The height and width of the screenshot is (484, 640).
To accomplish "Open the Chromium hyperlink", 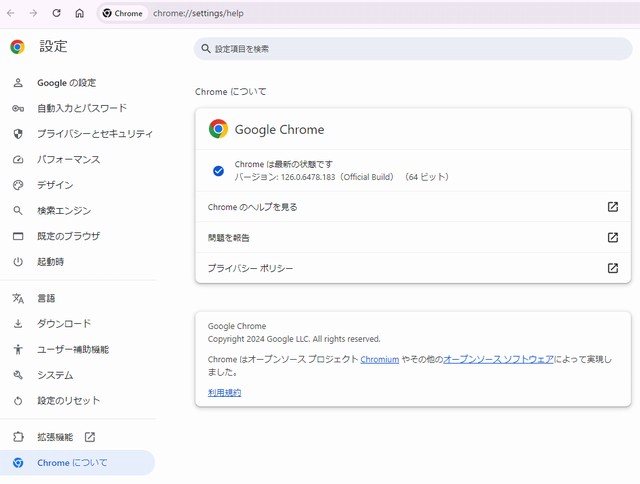I will pyautogui.click(x=380, y=360).
